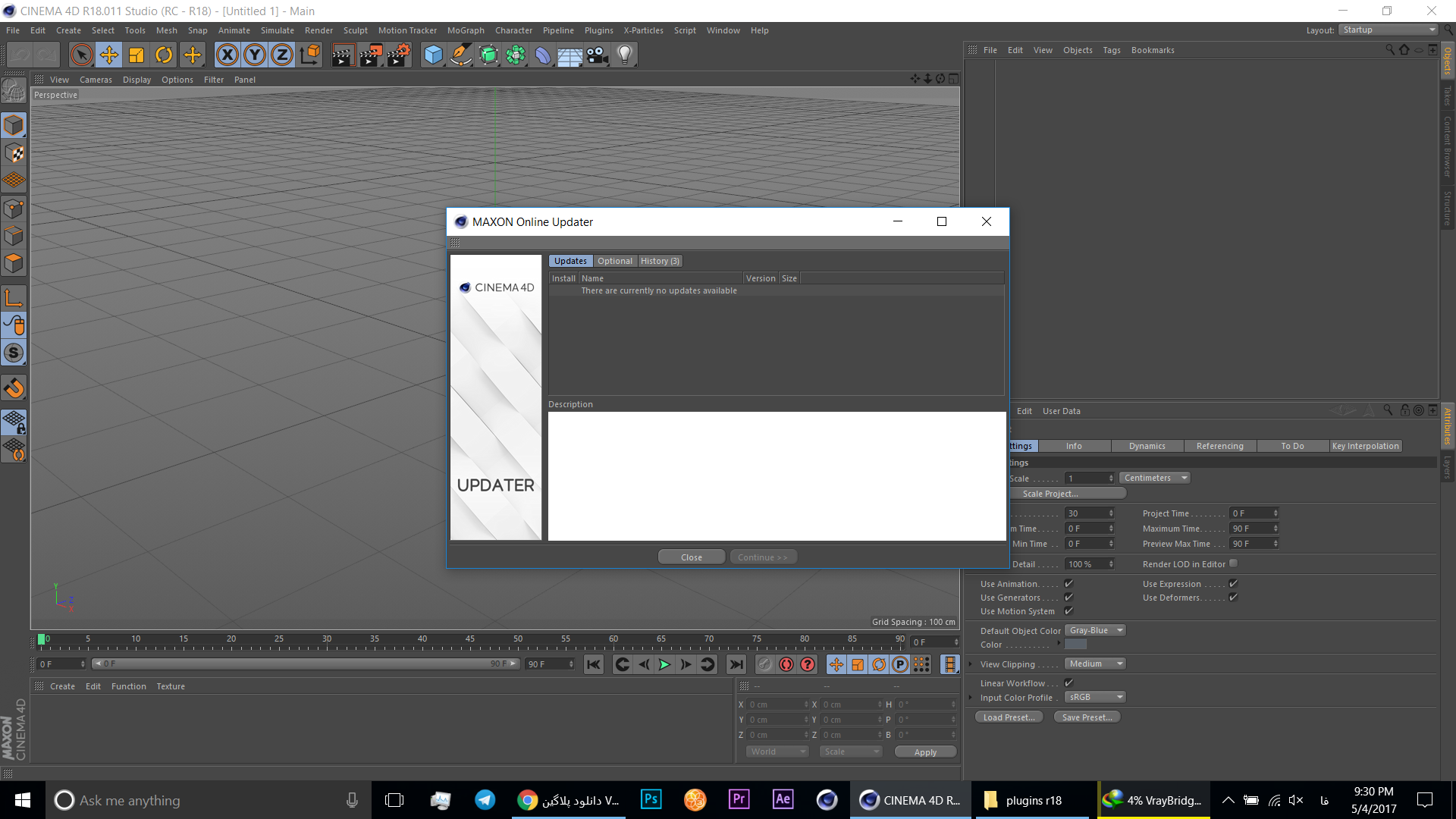The width and height of the screenshot is (1456, 819).
Task: Open the MoGraph menu
Action: (466, 30)
